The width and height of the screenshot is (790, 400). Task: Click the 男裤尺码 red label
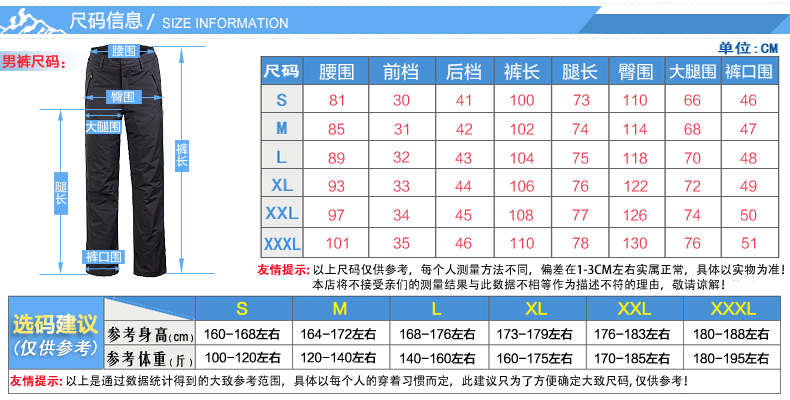[30, 60]
